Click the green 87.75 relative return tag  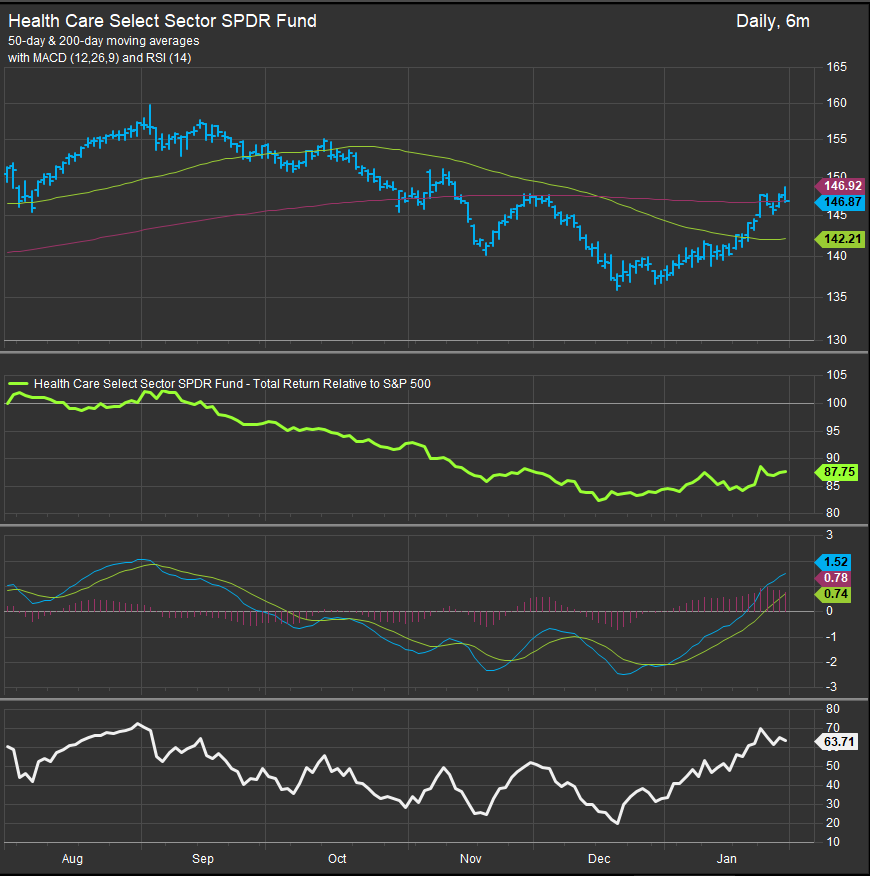[x=836, y=472]
